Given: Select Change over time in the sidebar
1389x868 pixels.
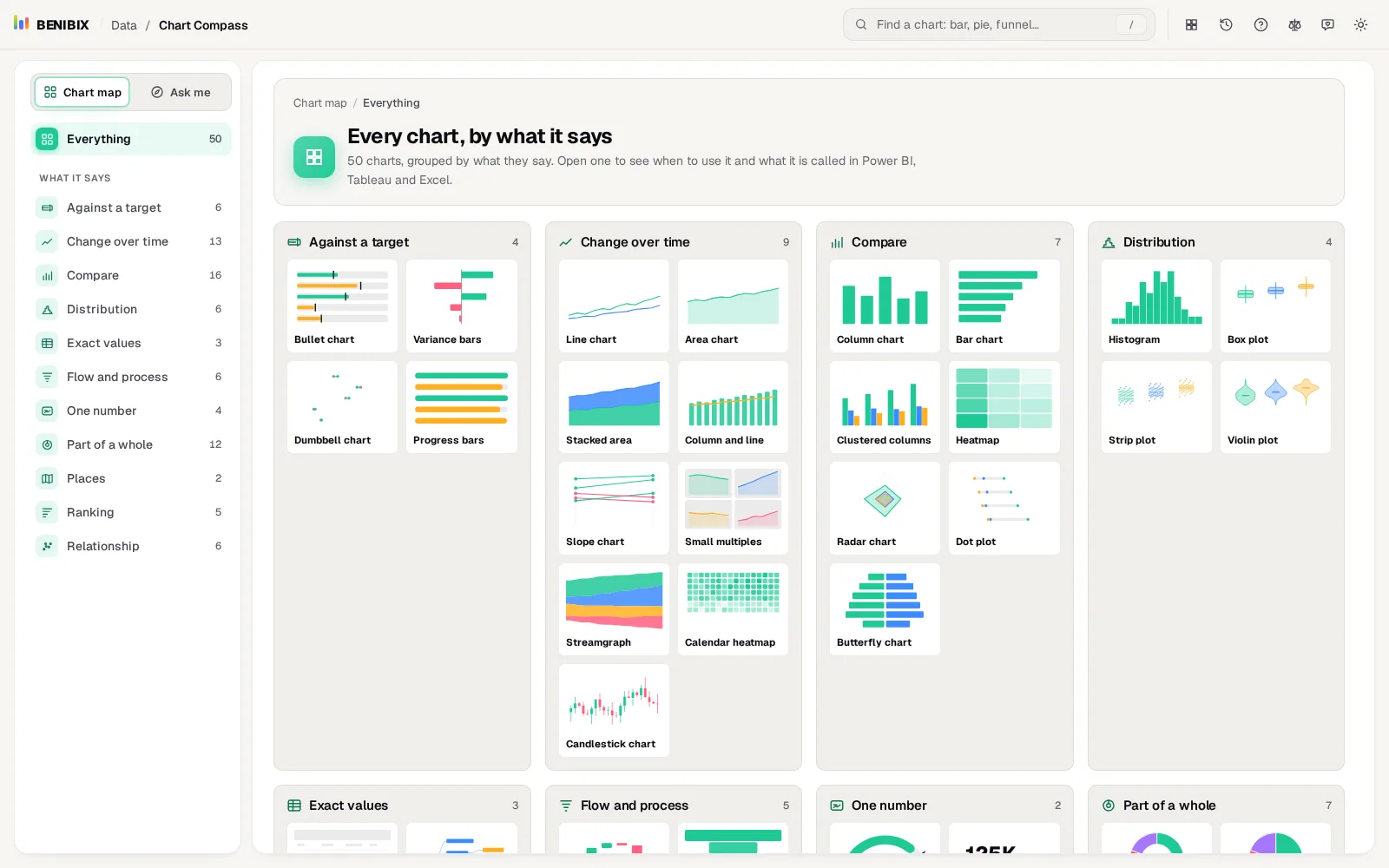Looking at the screenshot, I should (x=131, y=241).
